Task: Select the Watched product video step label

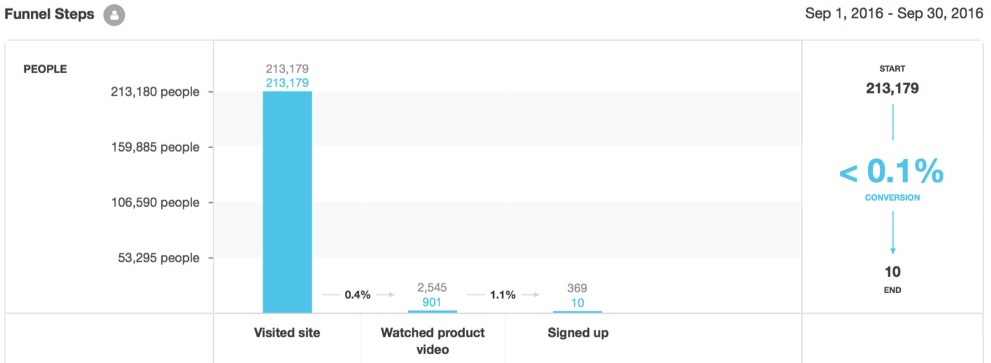Action: coord(432,340)
